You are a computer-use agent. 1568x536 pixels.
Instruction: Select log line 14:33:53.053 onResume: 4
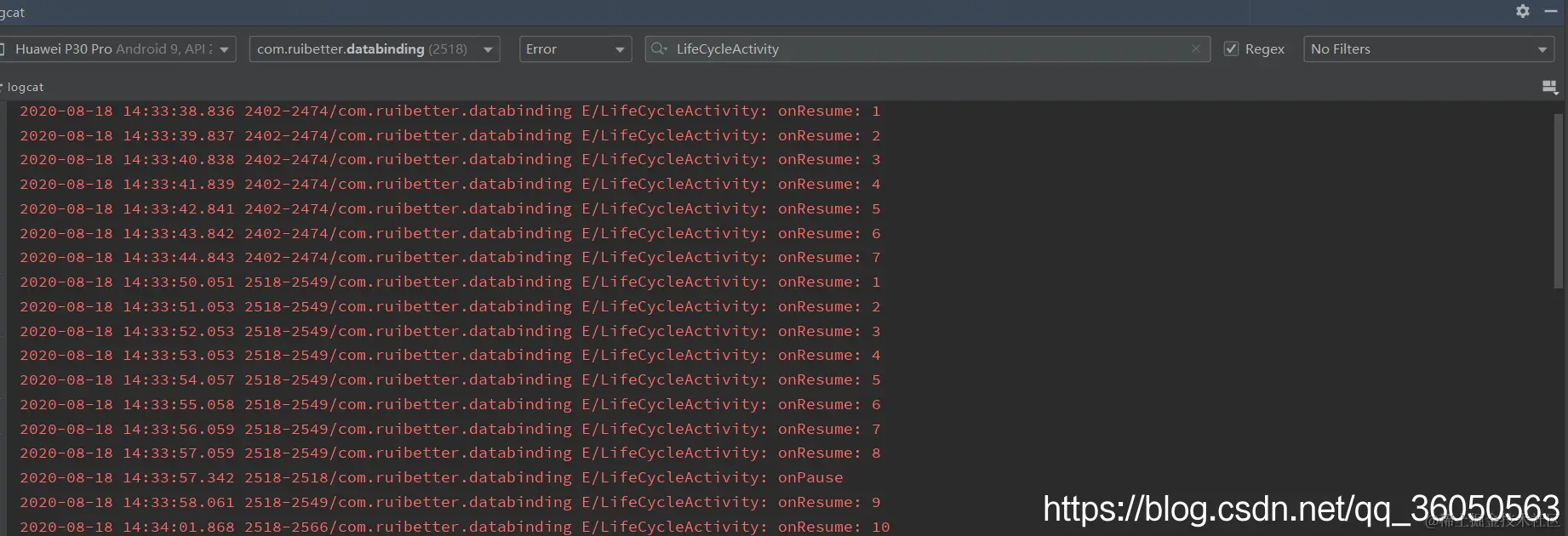450,355
